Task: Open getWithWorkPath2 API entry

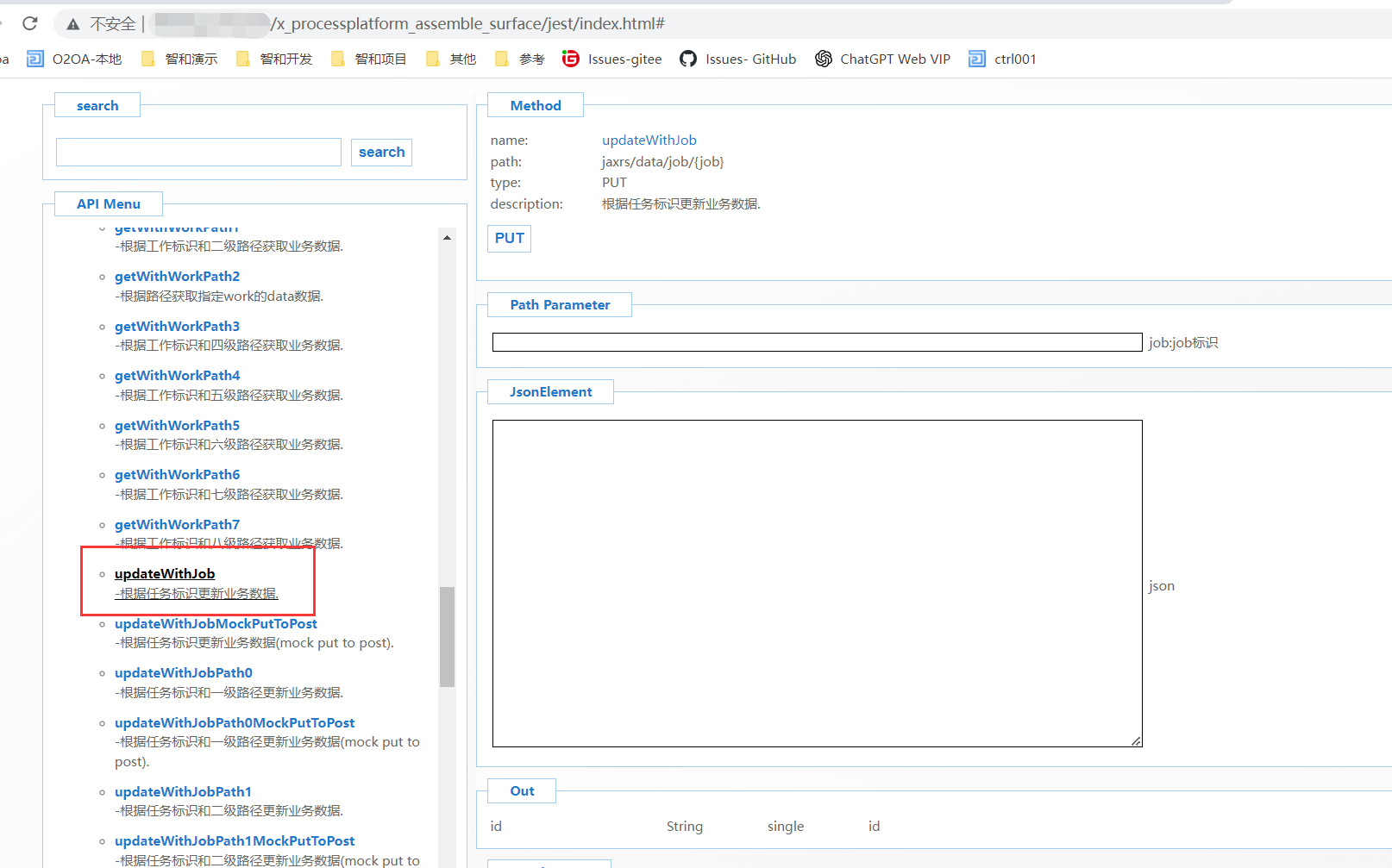Action: click(x=177, y=276)
